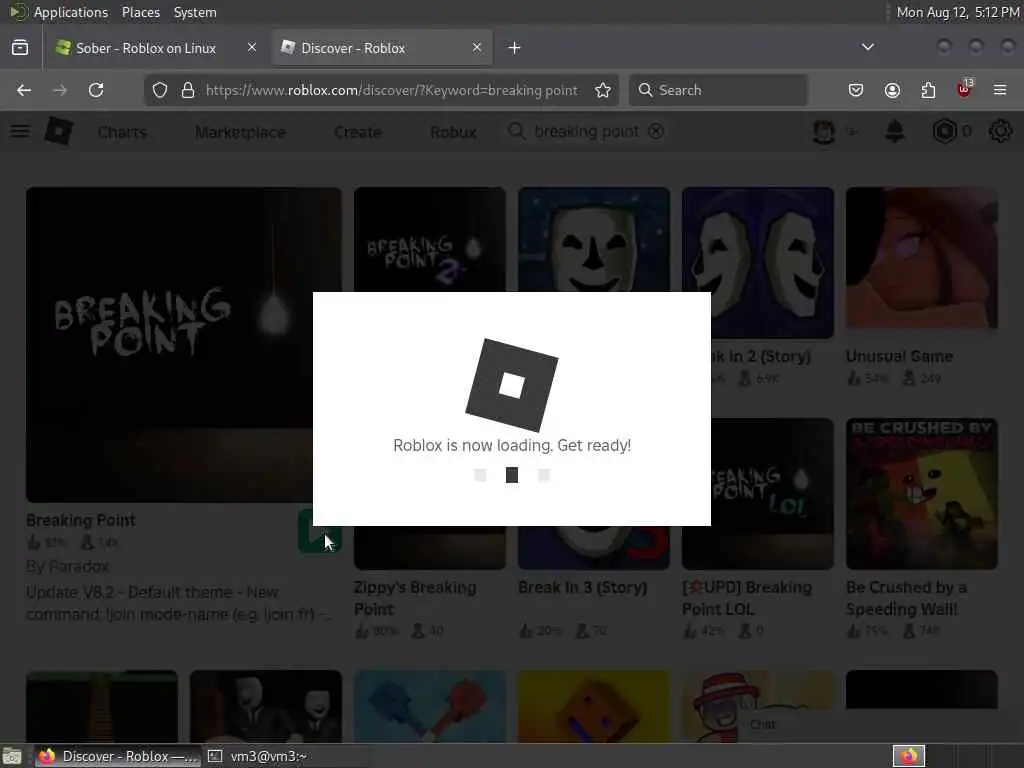This screenshot has height=768, width=1024.
Task: Open the Applications menu in top panel
Action: pos(71,12)
